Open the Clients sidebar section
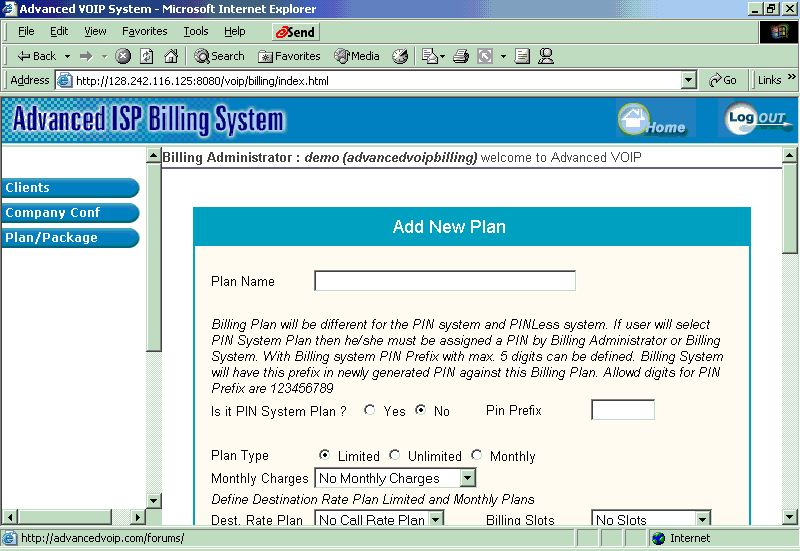 [x=70, y=188]
